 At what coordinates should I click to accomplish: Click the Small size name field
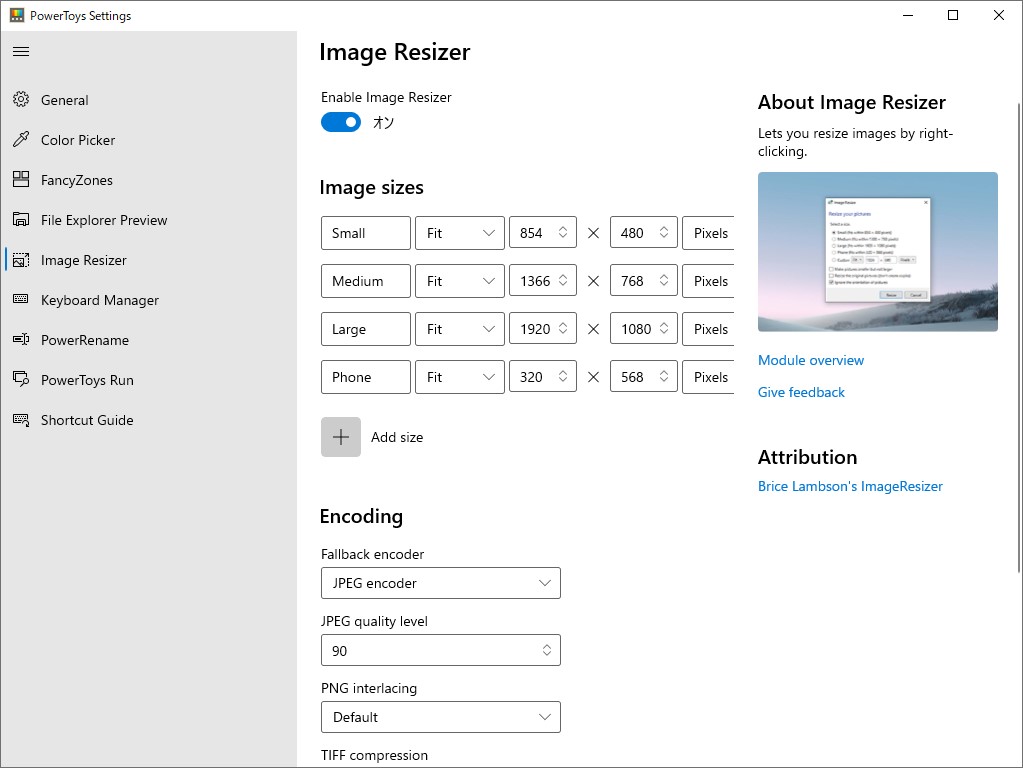(365, 233)
